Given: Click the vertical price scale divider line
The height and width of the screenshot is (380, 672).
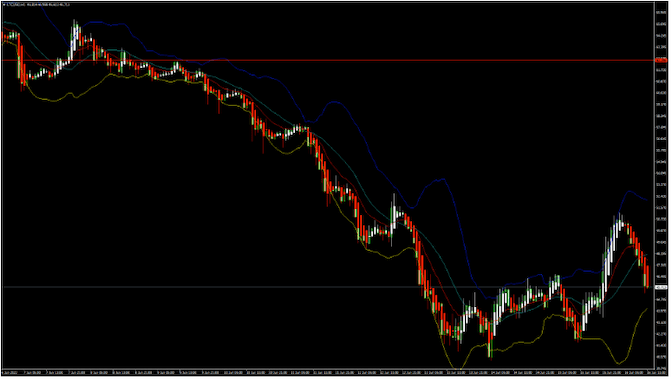Looking at the screenshot, I should 655,184.
